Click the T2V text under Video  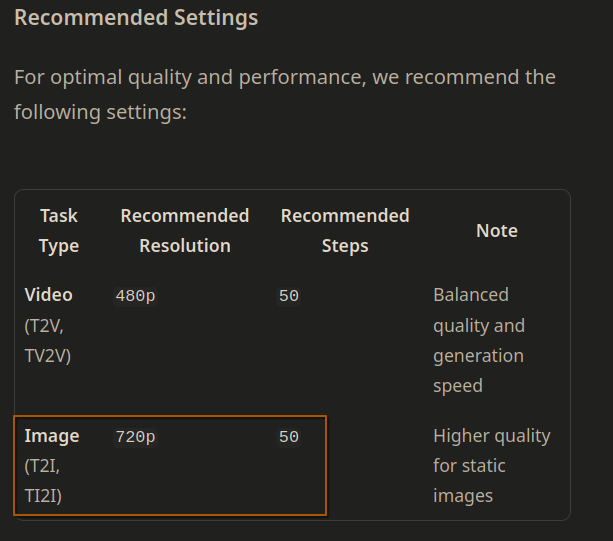(44, 326)
